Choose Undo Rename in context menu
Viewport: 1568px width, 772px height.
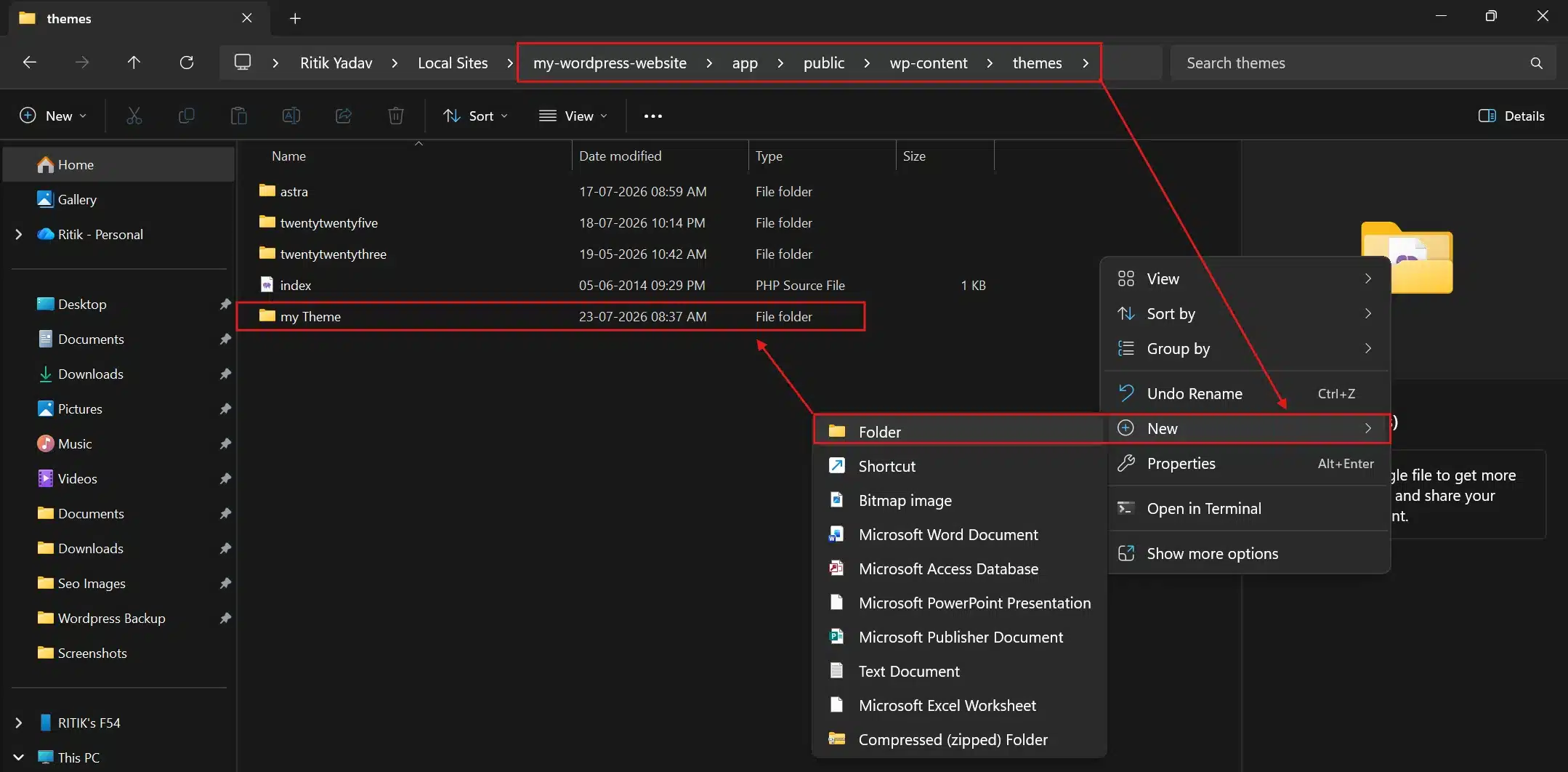pos(1245,394)
